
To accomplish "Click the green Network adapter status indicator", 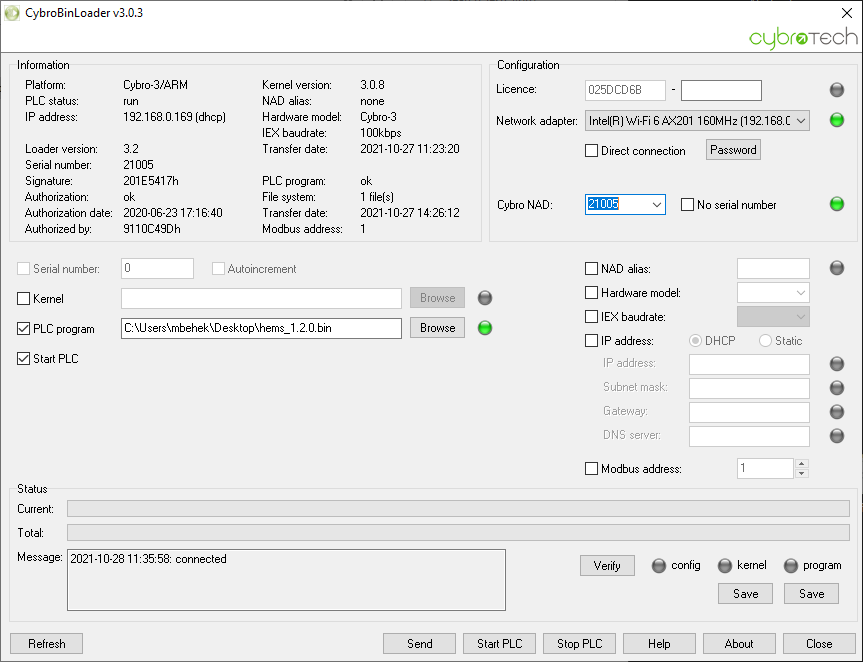I will pyautogui.click(x=837, y=121).
